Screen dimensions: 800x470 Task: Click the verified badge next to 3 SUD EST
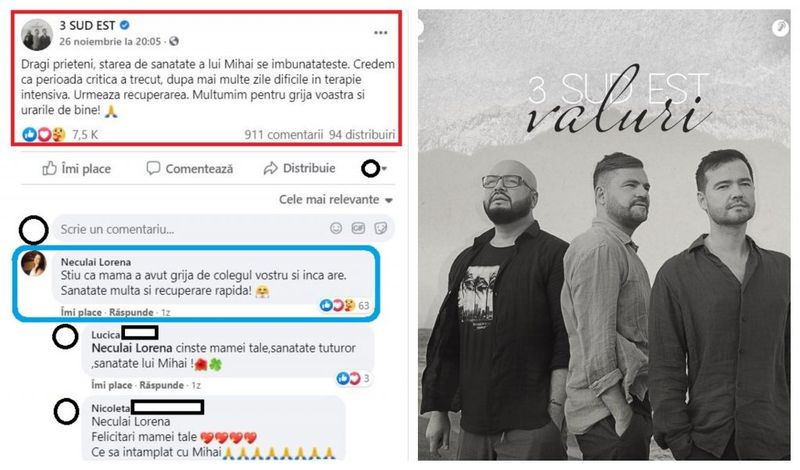(124, 24)
